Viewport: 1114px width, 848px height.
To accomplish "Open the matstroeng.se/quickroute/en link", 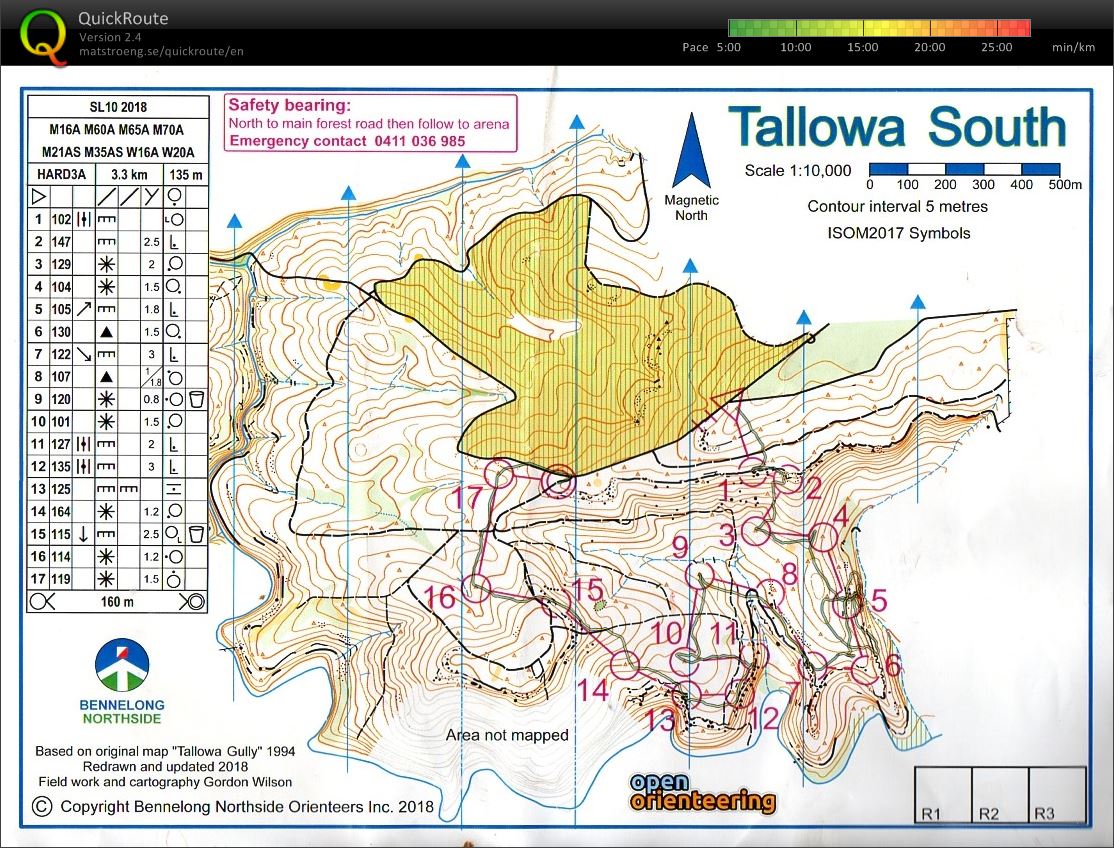I will pos(160,51).
